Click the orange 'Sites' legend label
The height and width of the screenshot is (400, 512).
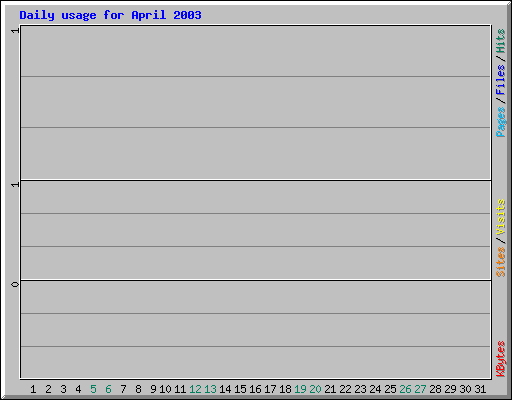pos(500,262)
